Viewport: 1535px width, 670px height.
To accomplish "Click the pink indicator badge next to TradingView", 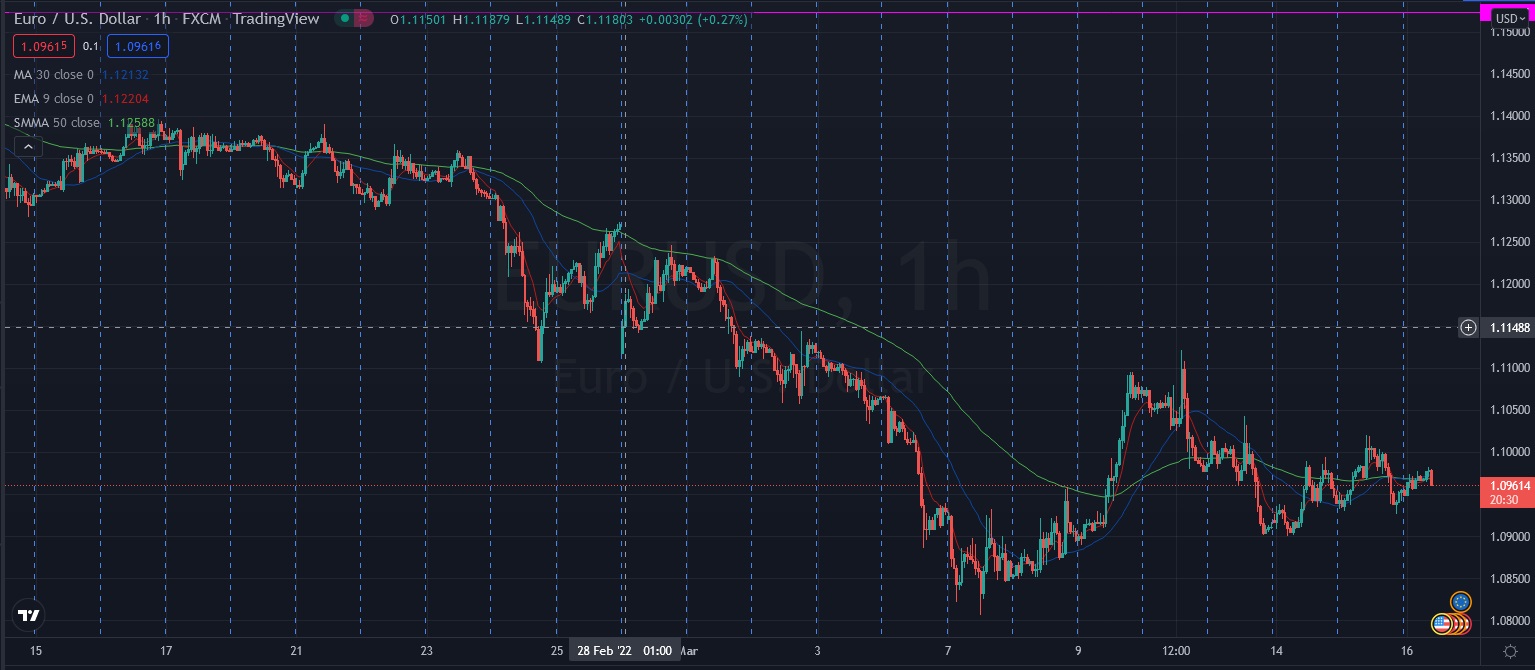I will [x=363, y=19].
